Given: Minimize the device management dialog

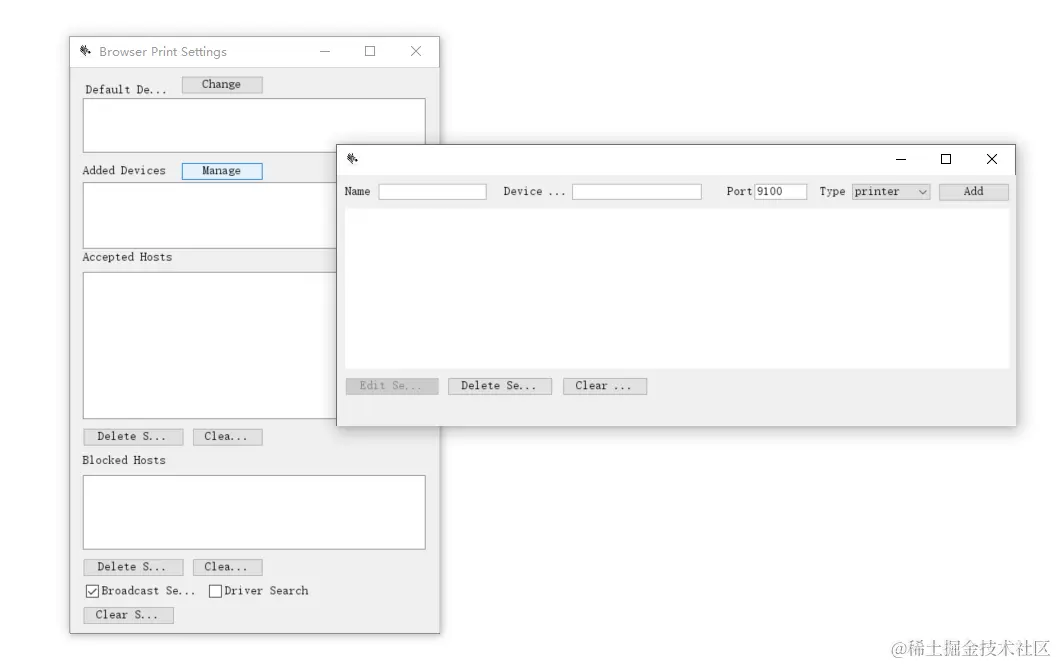Looking at the screenshot, I should coord(901,159).
